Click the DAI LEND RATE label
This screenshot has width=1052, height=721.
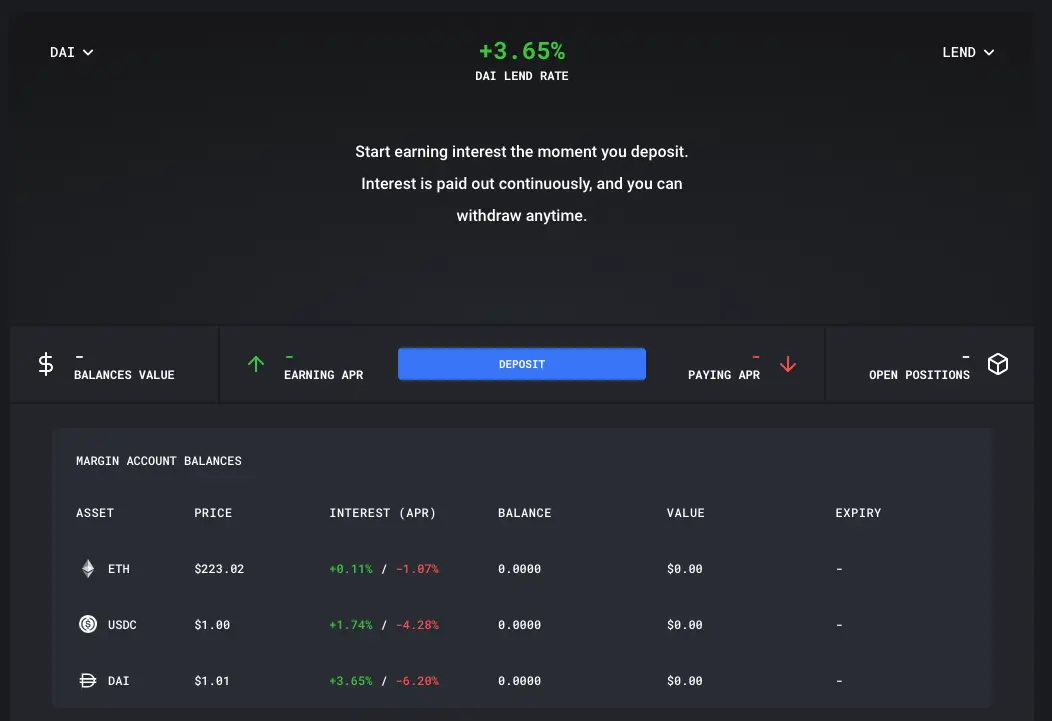point(522,76)
